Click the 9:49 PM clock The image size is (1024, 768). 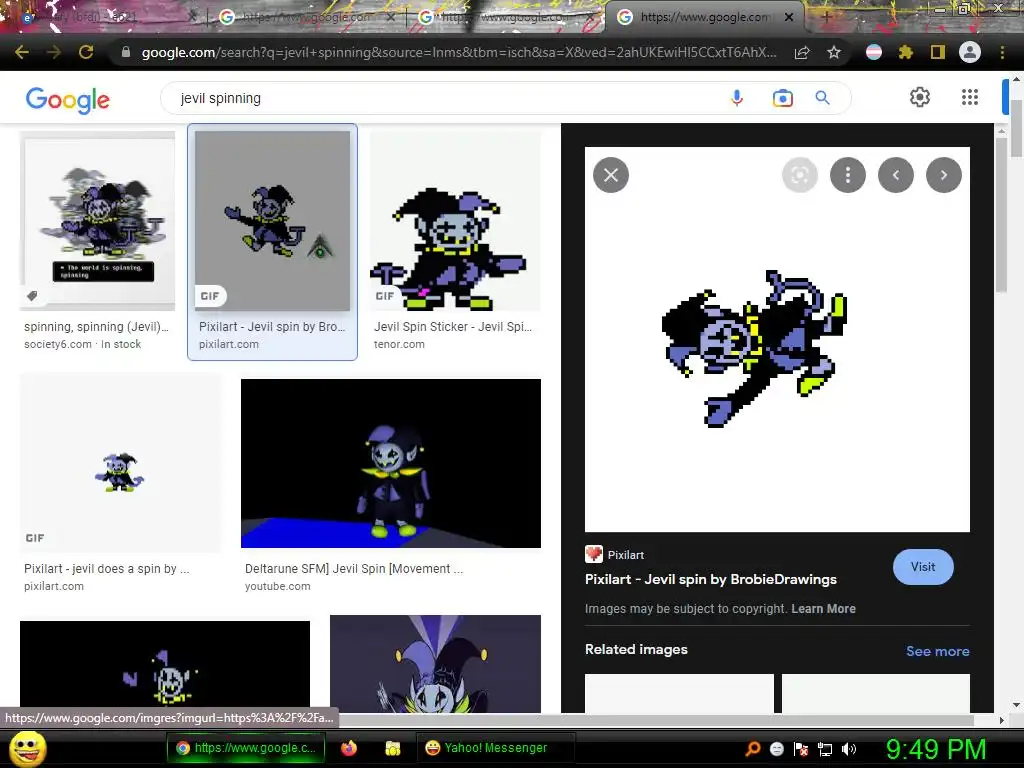(935, 749)
